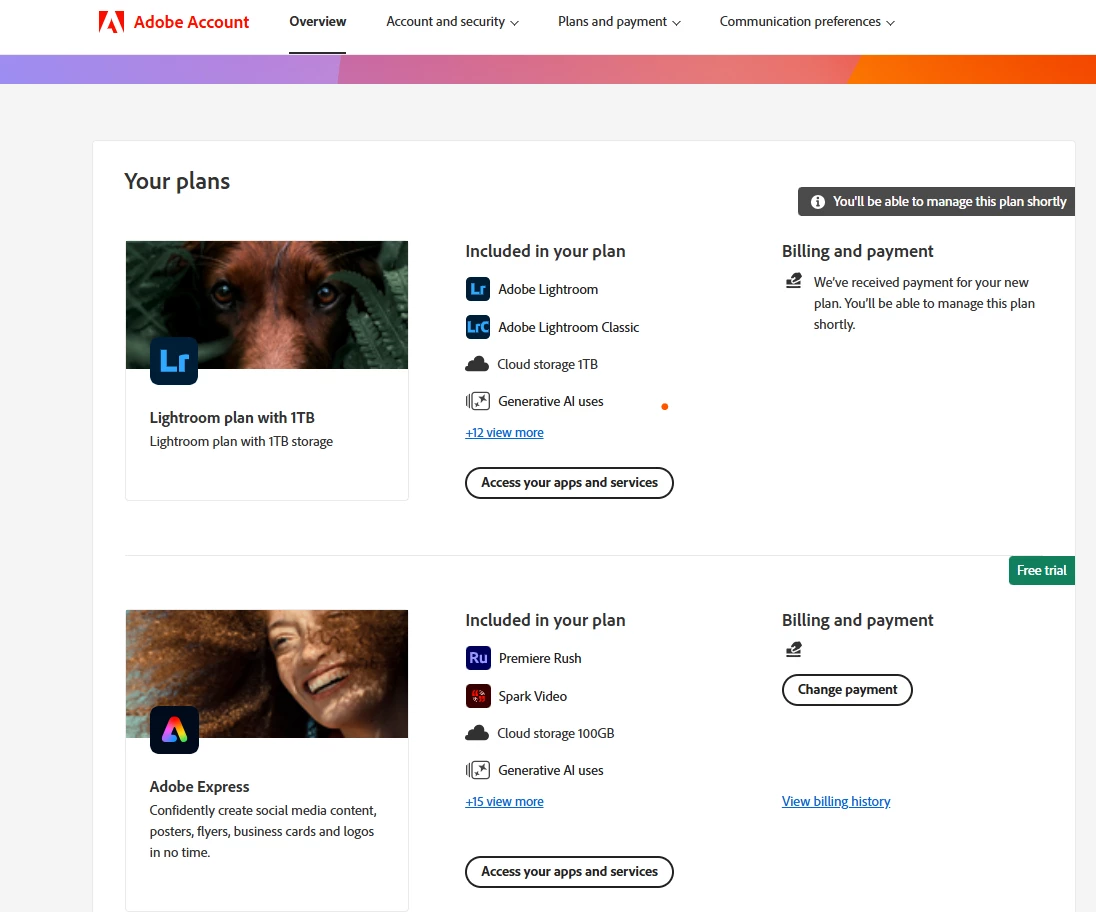
Task: Click 'We've received payment for your new plan' message
Action: [x=924, y=303]
